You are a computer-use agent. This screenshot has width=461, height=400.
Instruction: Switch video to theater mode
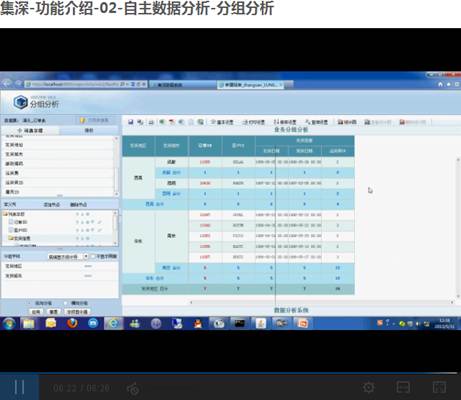403,387
